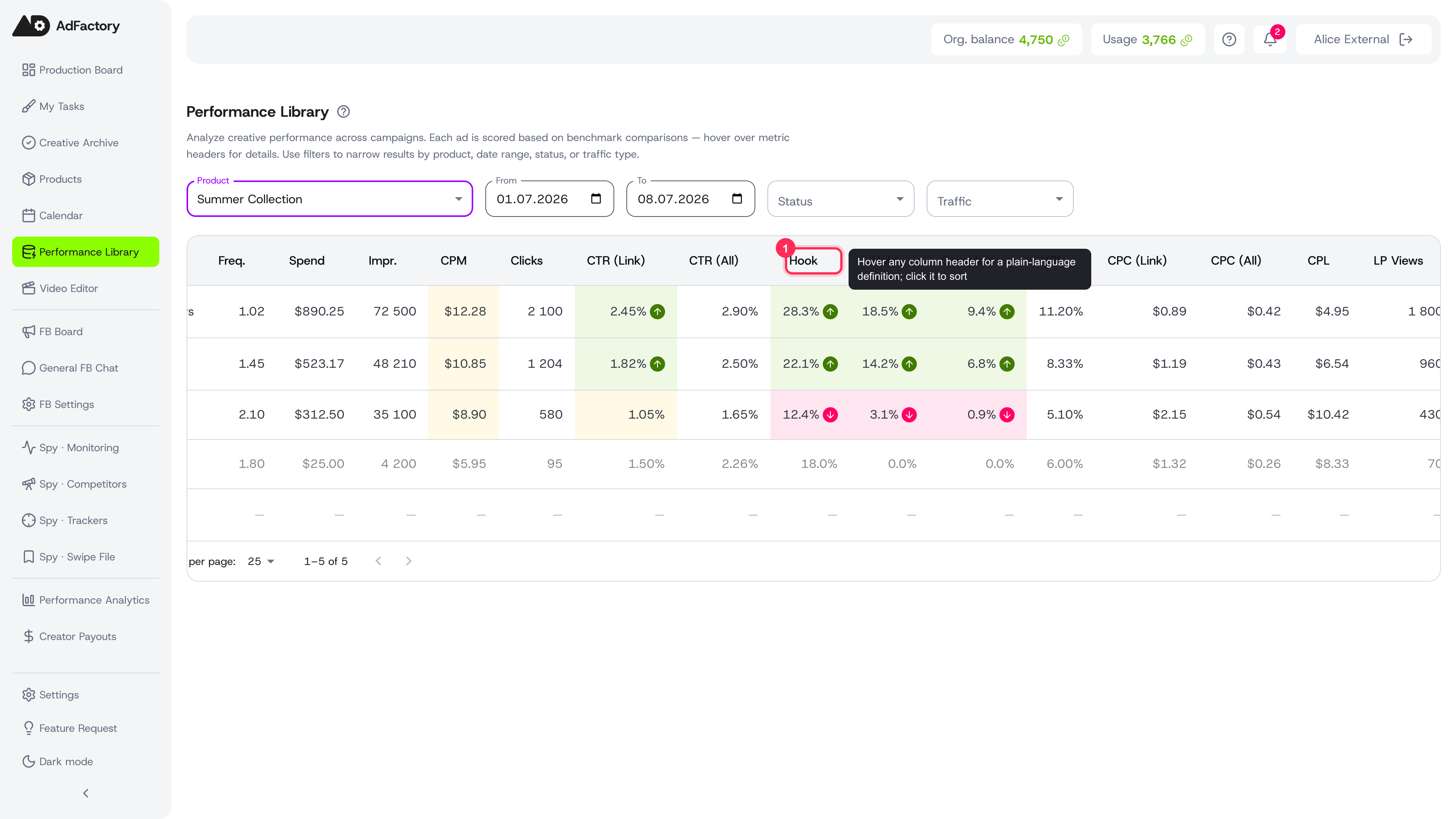Go to the previous page arrow
The height and width of the screenshot is (819, 1456).
[378, 561]
